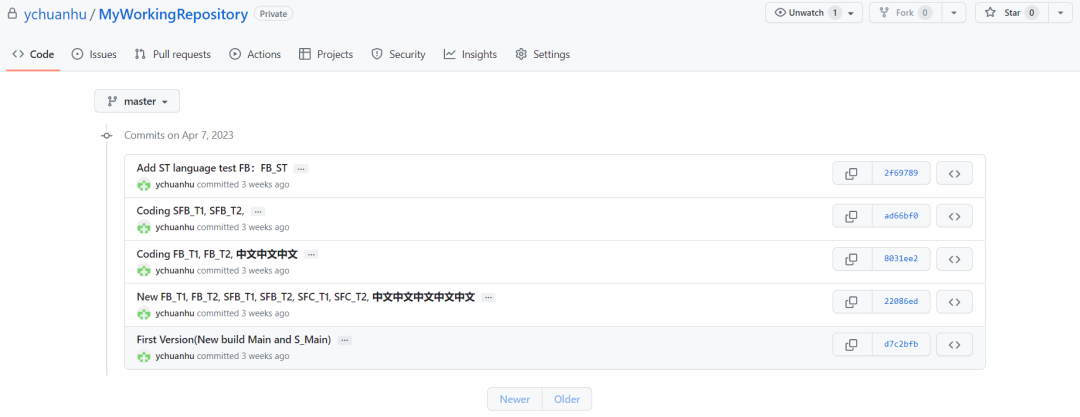Screen dimensions: 1080x417
Task: Browse repository at commit 22086ed
Action: click(x=954, y=302)
